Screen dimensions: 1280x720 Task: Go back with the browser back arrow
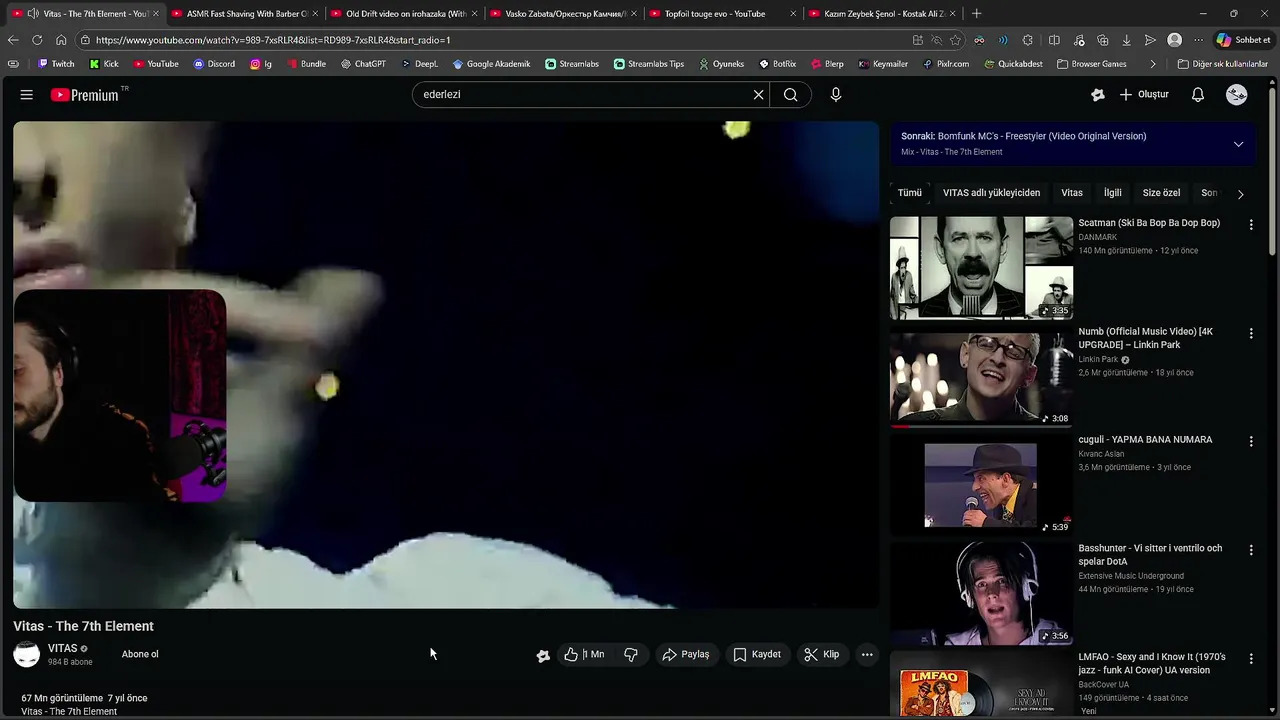click(x=13, y=40)
